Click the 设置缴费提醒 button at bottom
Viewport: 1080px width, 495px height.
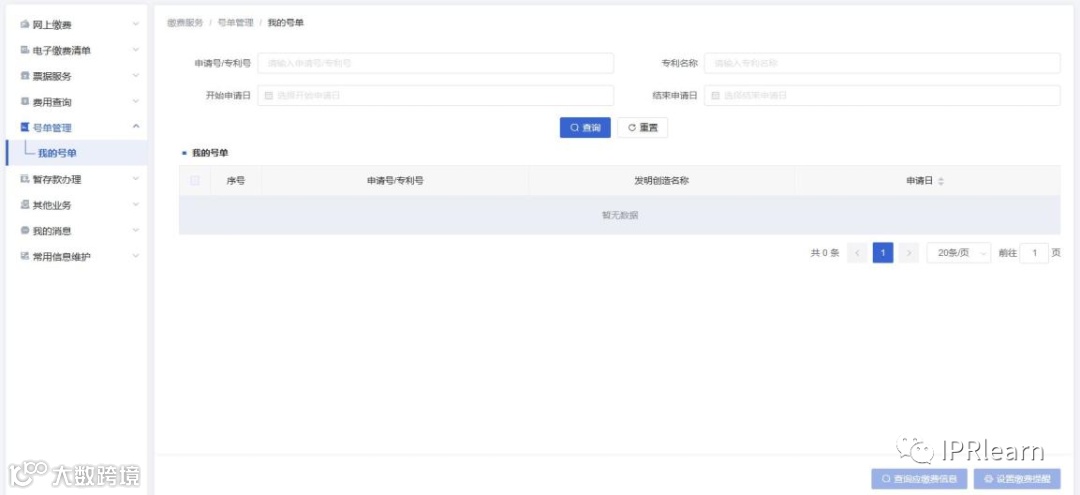point(1017,479)
